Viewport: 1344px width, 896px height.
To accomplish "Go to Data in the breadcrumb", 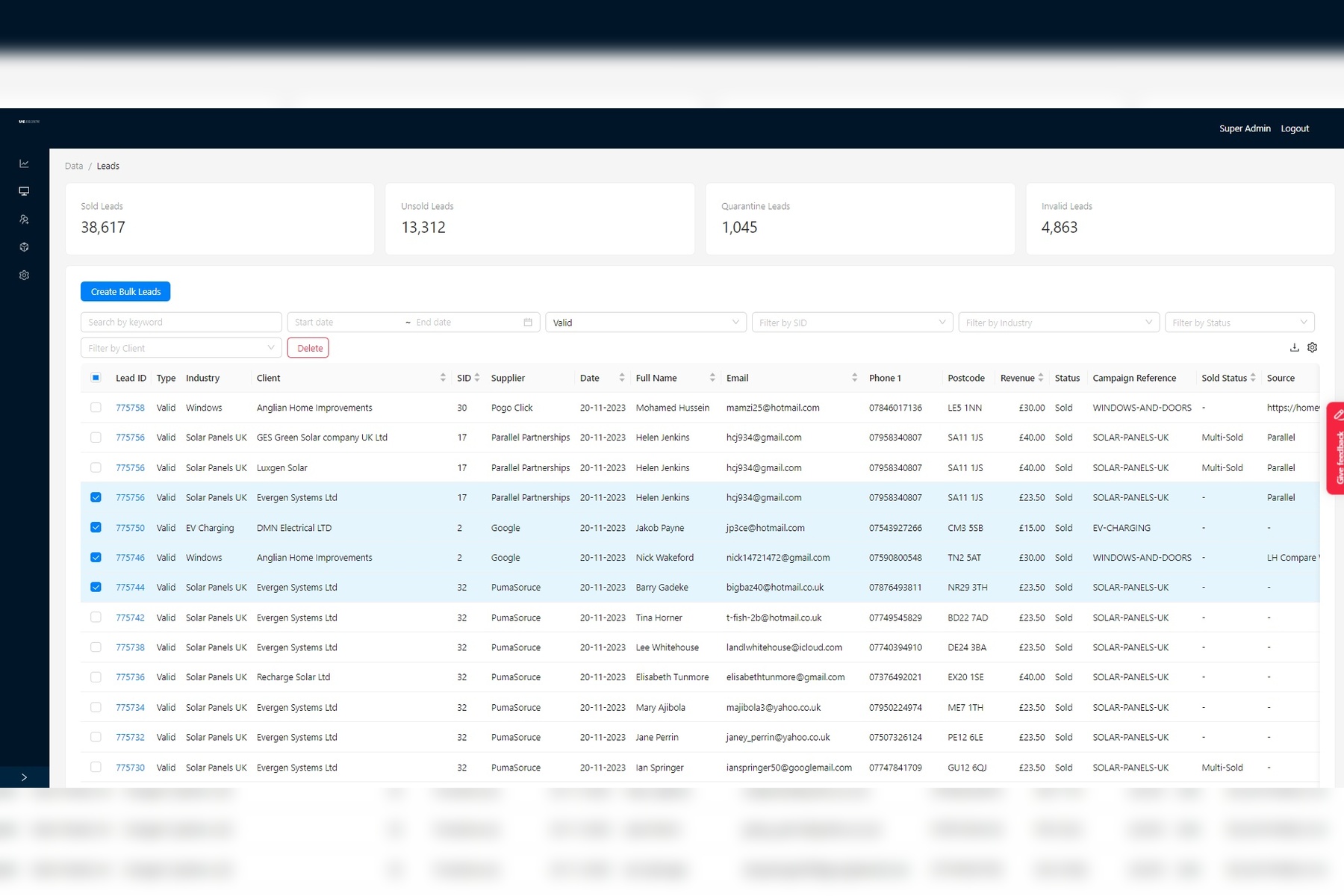I will (x=74, y=166).
